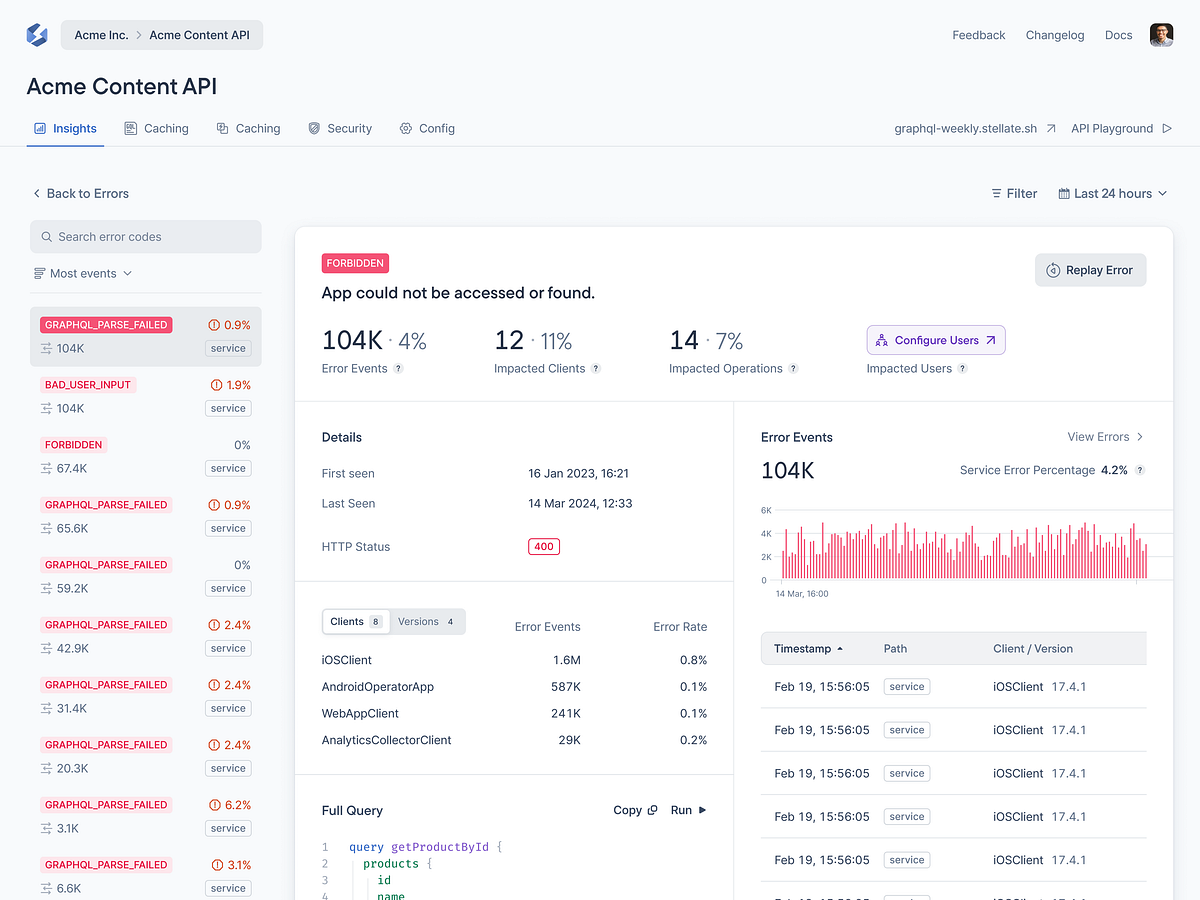Switch to the Security tab
This screenshot has width=1200, height=900.
(x=340, y=128)
